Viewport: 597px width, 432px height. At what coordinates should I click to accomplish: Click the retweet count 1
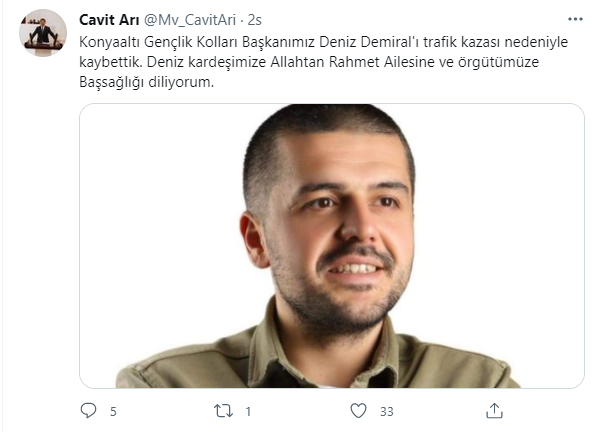click(x=248, y=411)
